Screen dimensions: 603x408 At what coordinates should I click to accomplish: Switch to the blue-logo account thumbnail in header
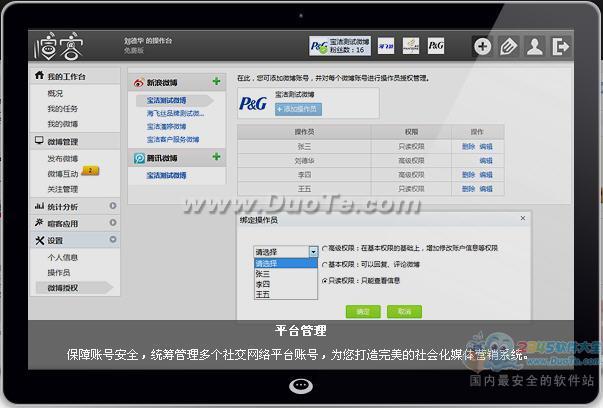386,46
